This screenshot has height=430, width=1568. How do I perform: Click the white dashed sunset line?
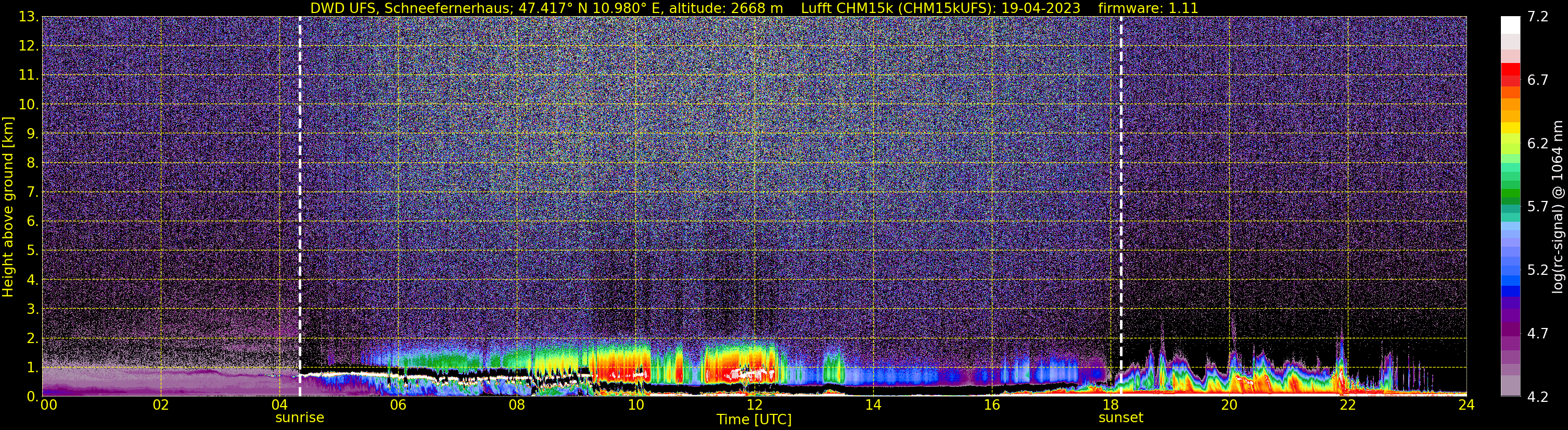(1120, 207)
